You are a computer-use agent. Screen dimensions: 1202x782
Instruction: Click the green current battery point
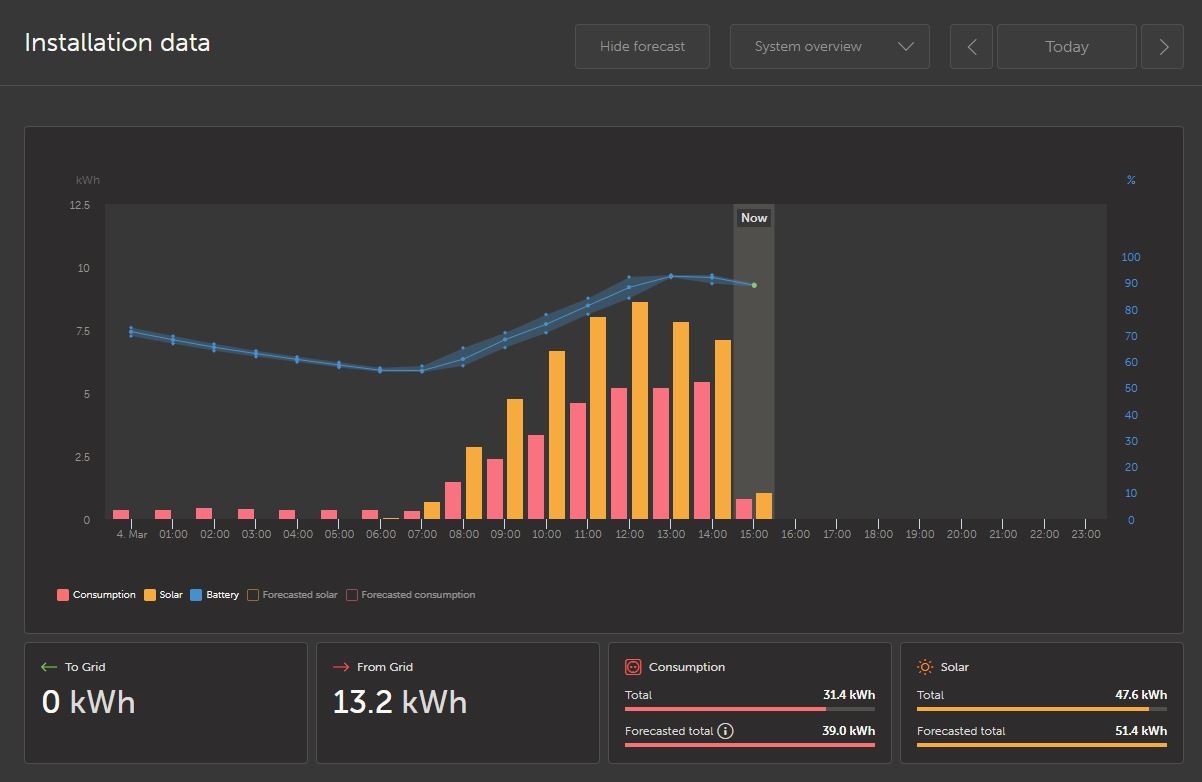754,285
